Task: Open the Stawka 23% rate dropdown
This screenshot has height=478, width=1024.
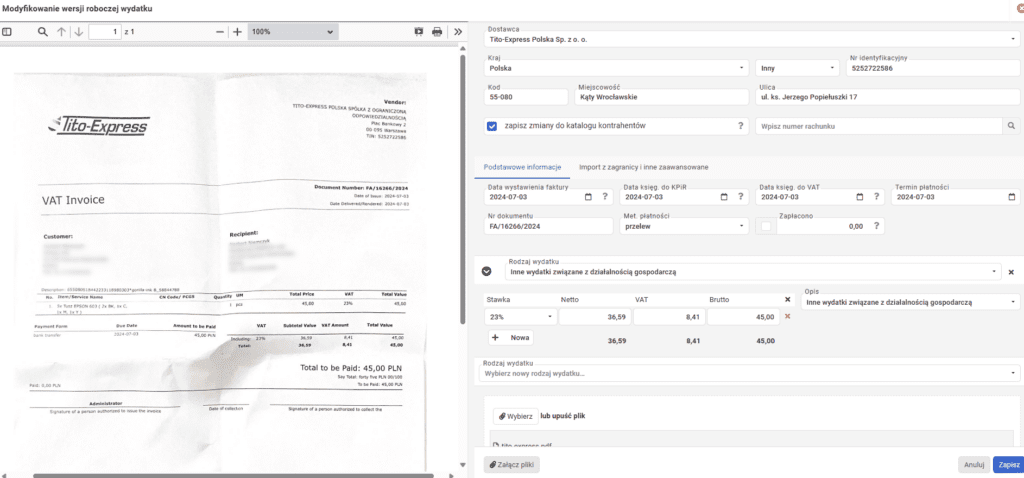Action: [550, 317]
